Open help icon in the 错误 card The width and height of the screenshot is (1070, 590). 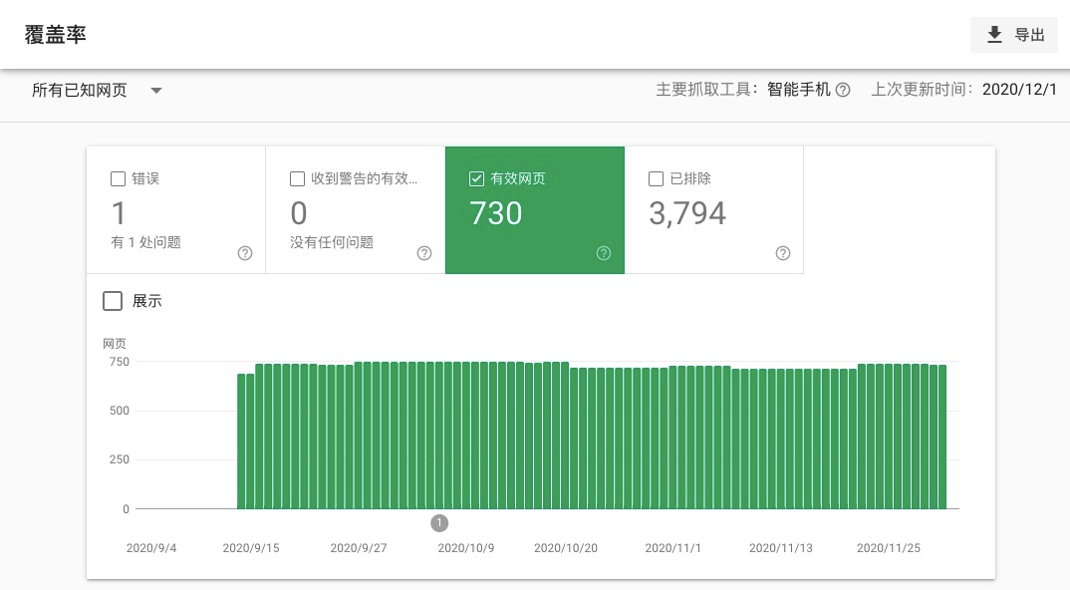245,253
